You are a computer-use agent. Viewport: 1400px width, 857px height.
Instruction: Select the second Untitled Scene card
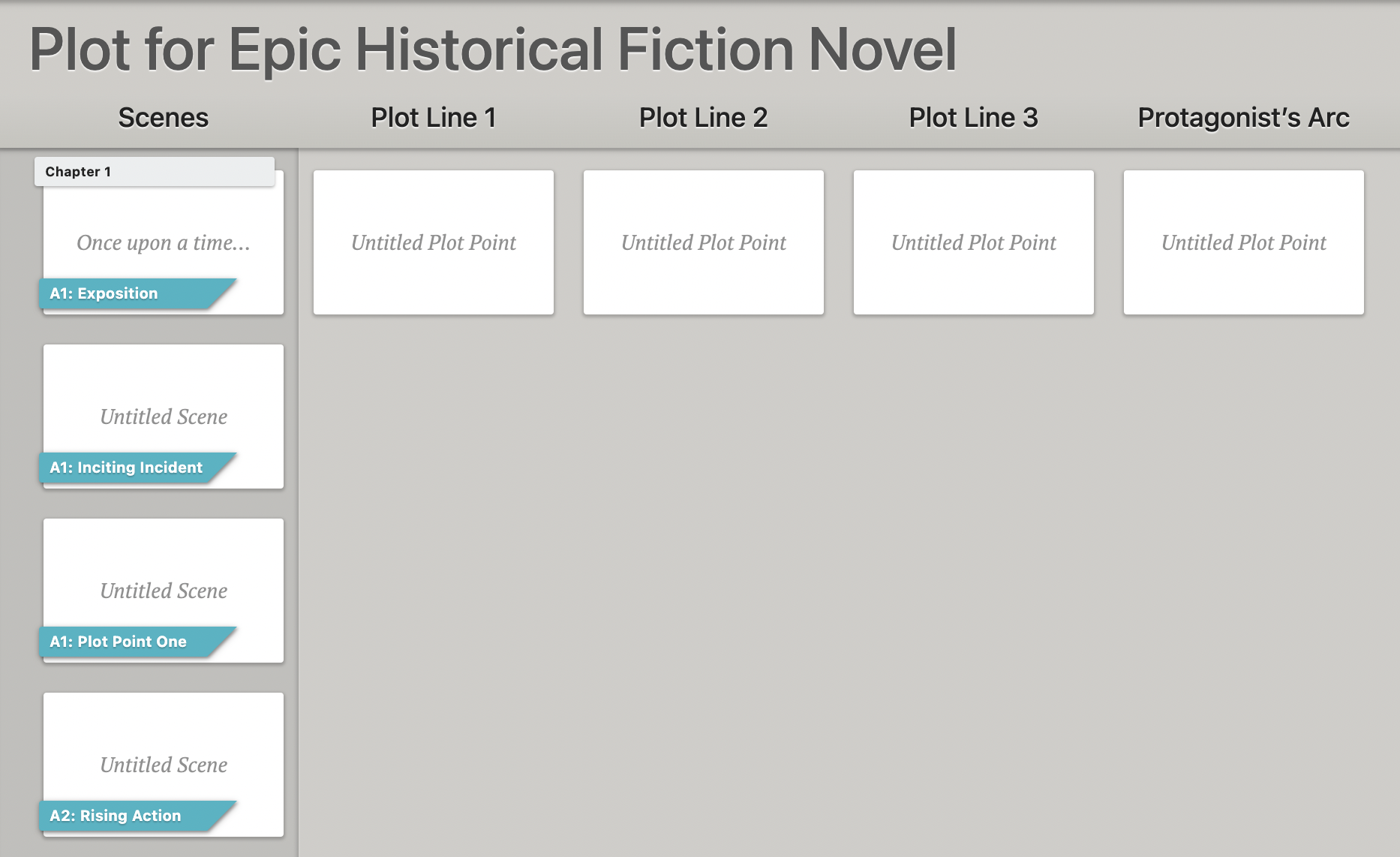pyautogui.click(x=163, y=591)
